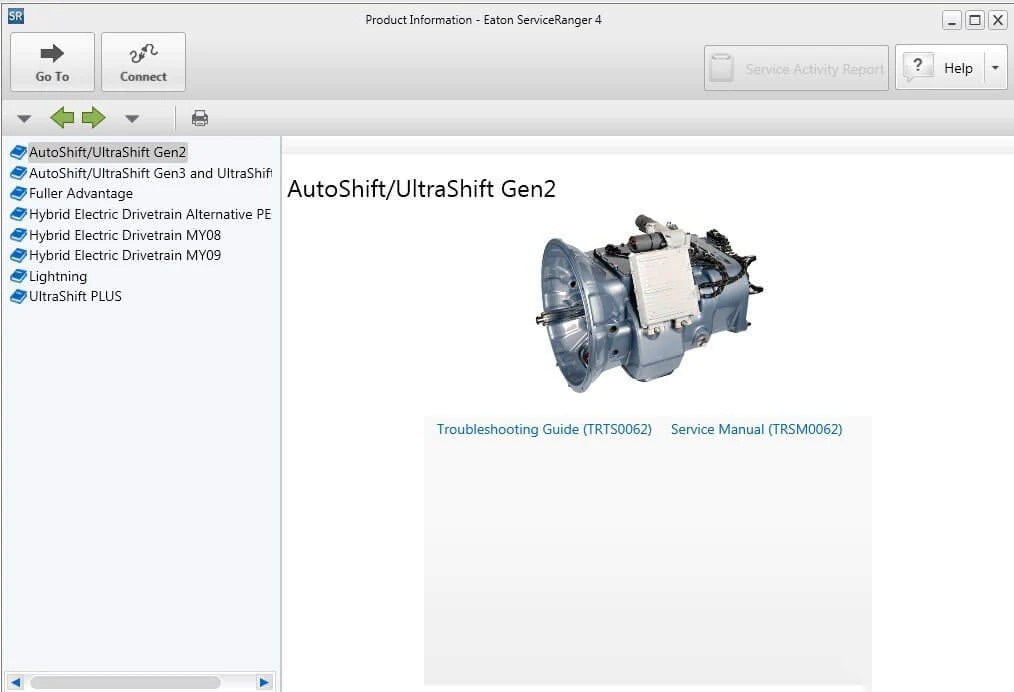Viewport: 1014px width, 692px height.
Task: Click the book icon beside UltraShift PLUS
Action: [18, 297]
